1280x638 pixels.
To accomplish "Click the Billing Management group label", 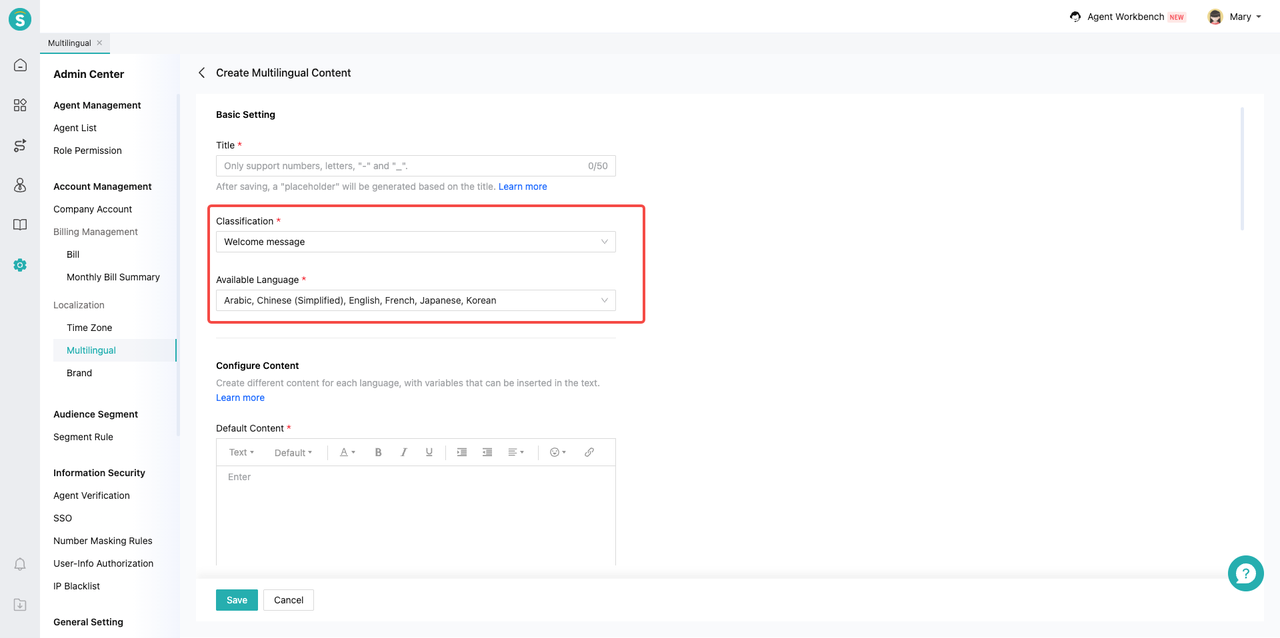I will point(96,232).
